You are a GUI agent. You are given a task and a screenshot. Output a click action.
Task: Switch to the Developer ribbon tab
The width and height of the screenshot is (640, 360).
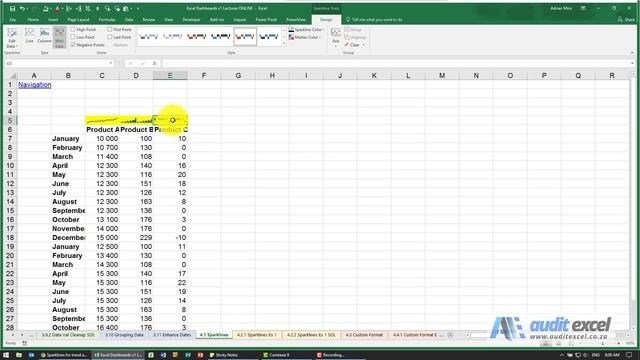point(191,20)
